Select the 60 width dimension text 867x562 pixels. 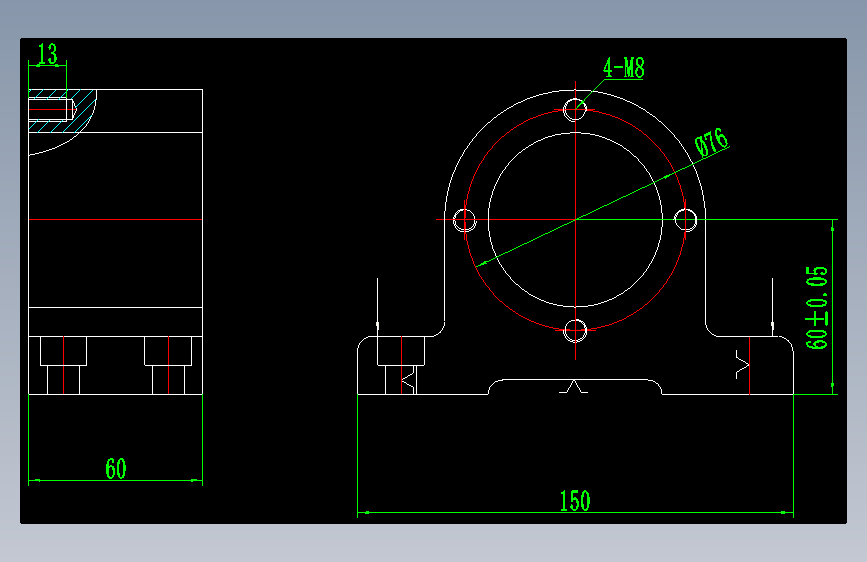pos(116,469)
